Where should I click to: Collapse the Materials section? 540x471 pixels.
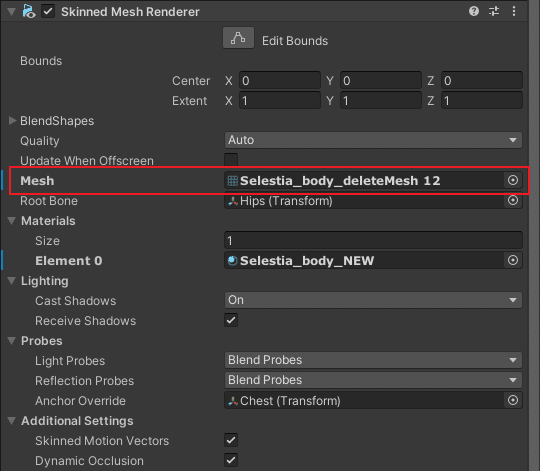(x=12, y=221)
